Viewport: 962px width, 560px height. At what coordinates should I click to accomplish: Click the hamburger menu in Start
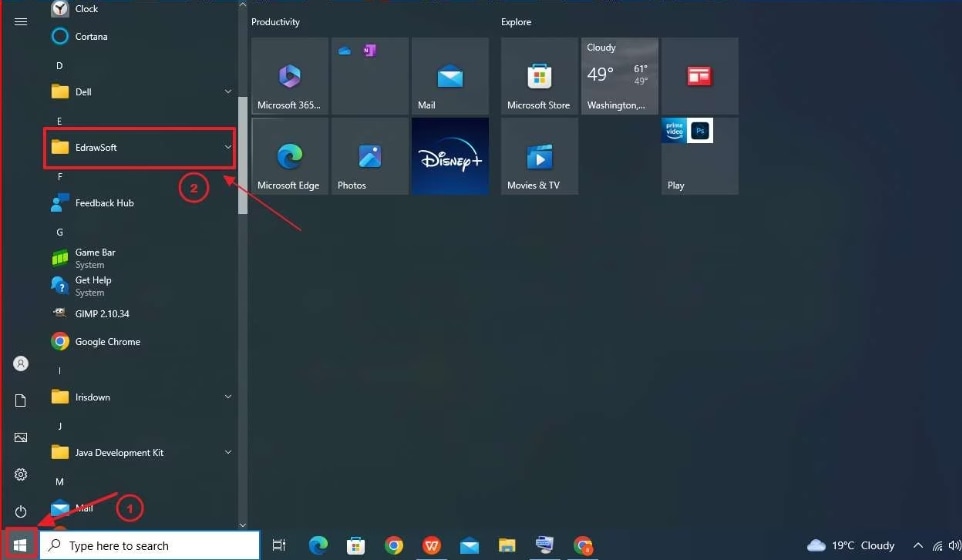pos(21,21)
